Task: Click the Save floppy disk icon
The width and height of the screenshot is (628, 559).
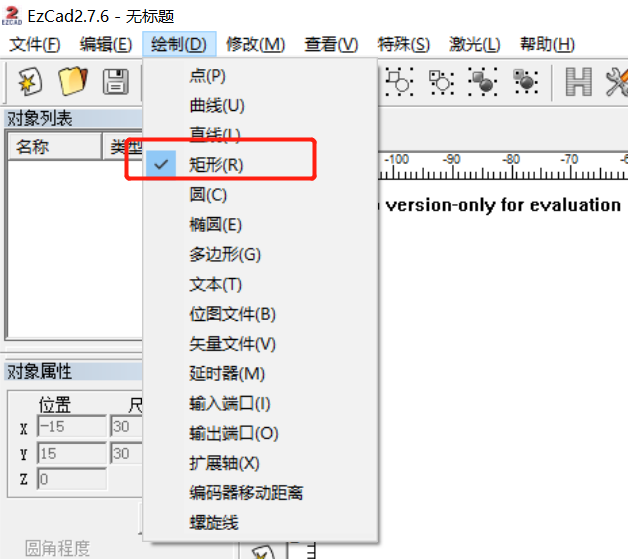Action: 116,82
